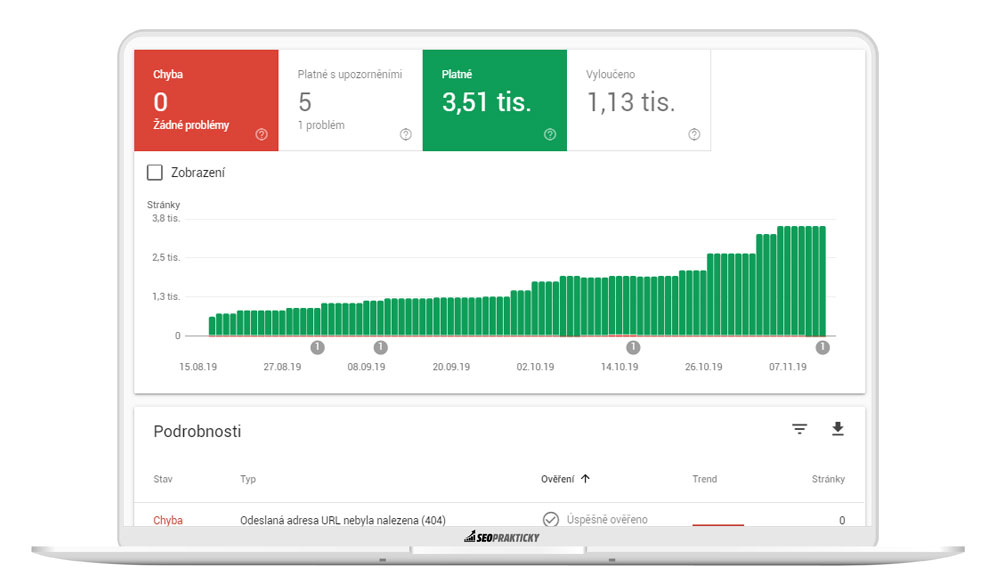Open help icon on Chyba card
Image resolution: width=1000 pixels, height=580 pixels.
click(261, 134)
